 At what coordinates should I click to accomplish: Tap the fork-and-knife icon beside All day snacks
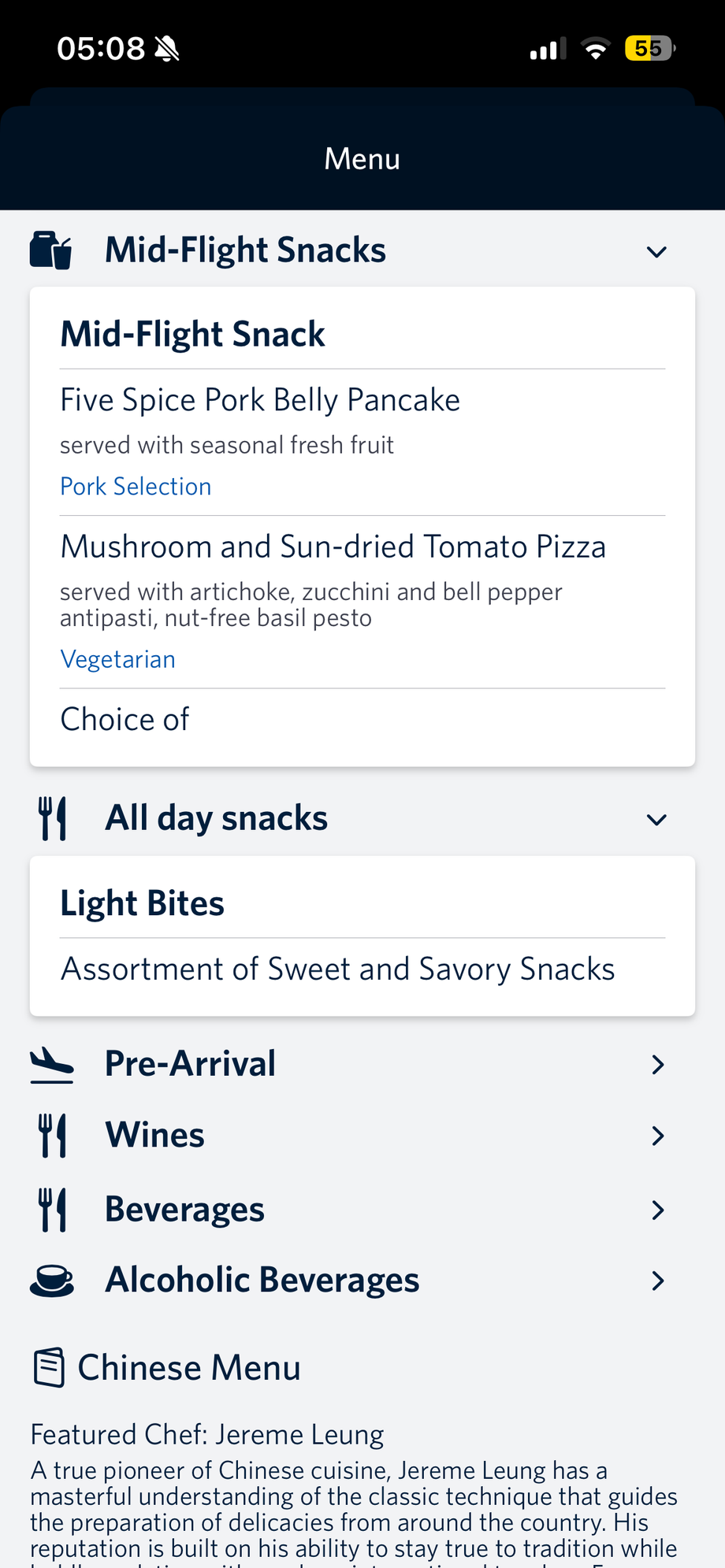52,818
